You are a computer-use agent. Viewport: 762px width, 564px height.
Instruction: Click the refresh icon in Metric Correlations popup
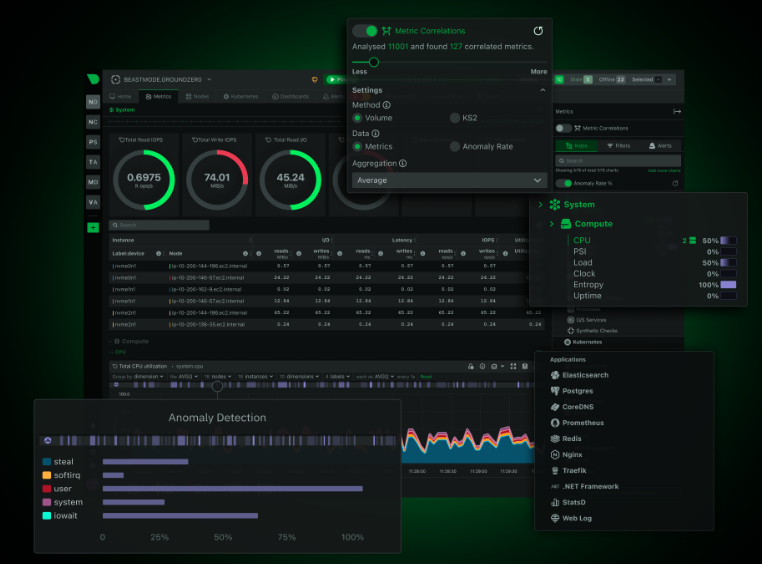click(x=538, y=31)
